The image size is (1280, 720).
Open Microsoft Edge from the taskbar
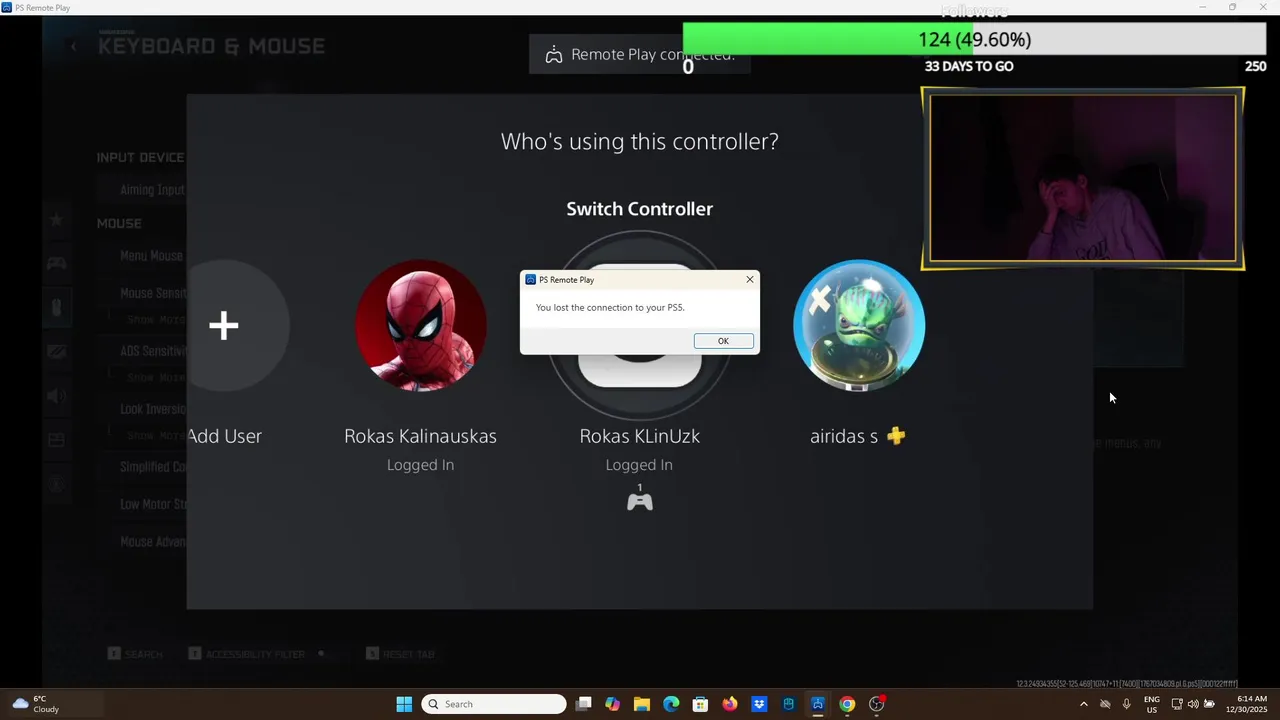tap(671, 704)
